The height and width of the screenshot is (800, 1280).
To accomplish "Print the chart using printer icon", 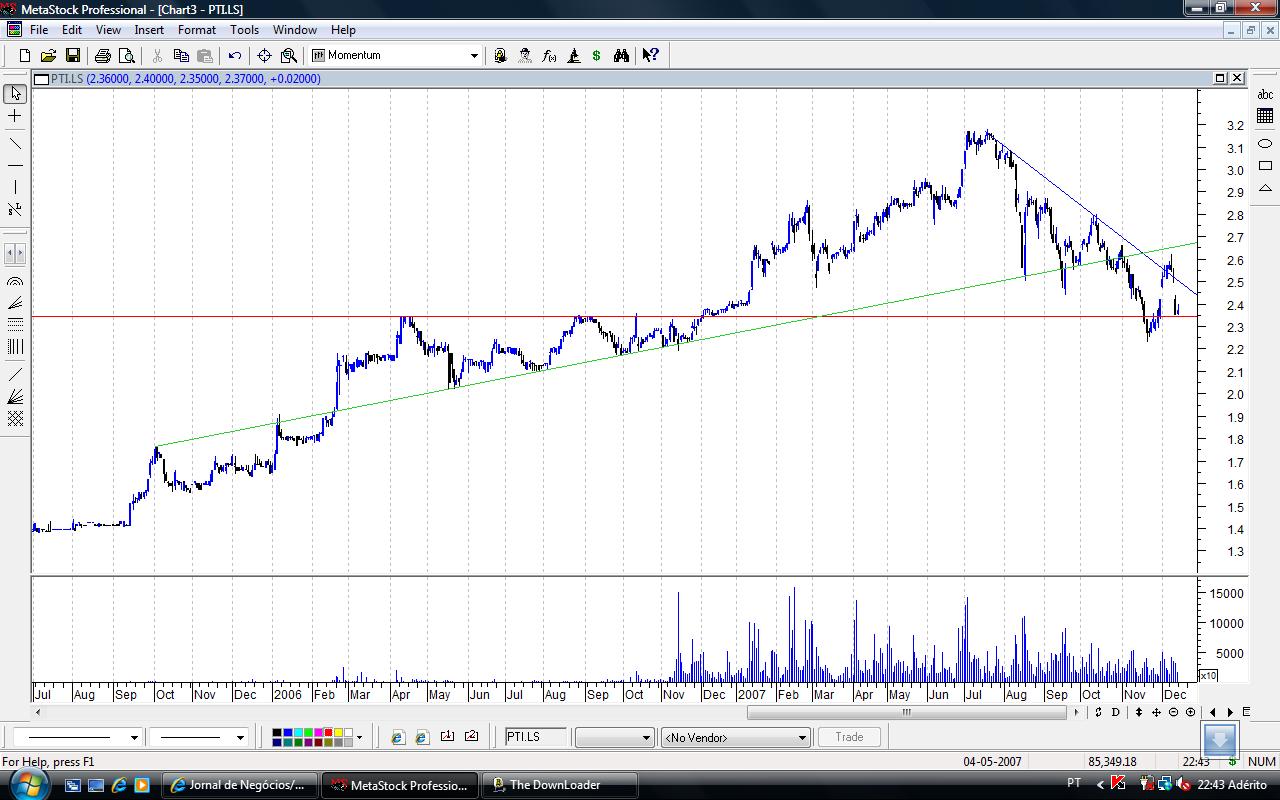I will (103, 56).
